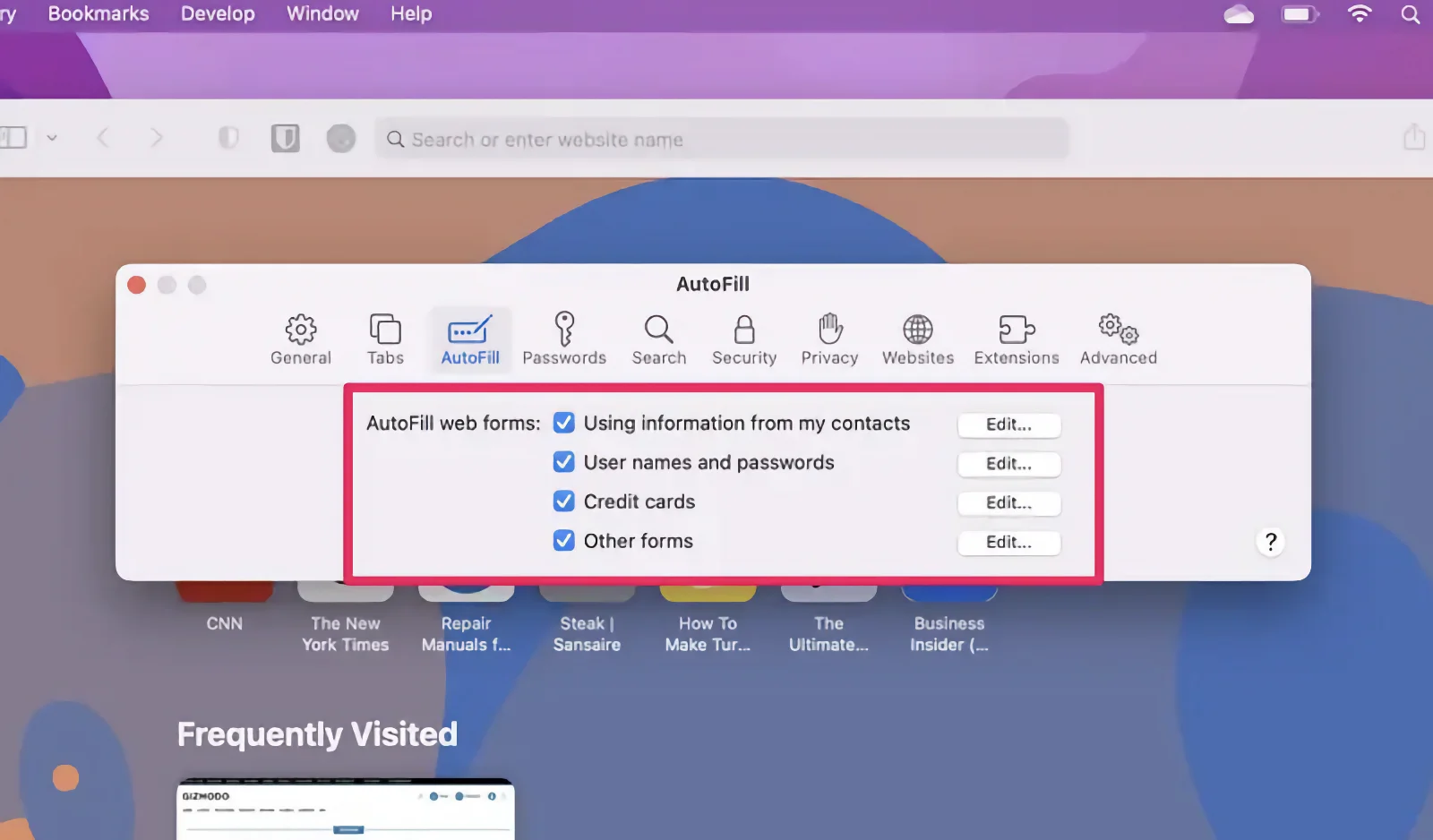The width and height of the screenshot is (1433, 840).
Task: Open the How To Make Tur... favorite
Action: tap(708, 618)
